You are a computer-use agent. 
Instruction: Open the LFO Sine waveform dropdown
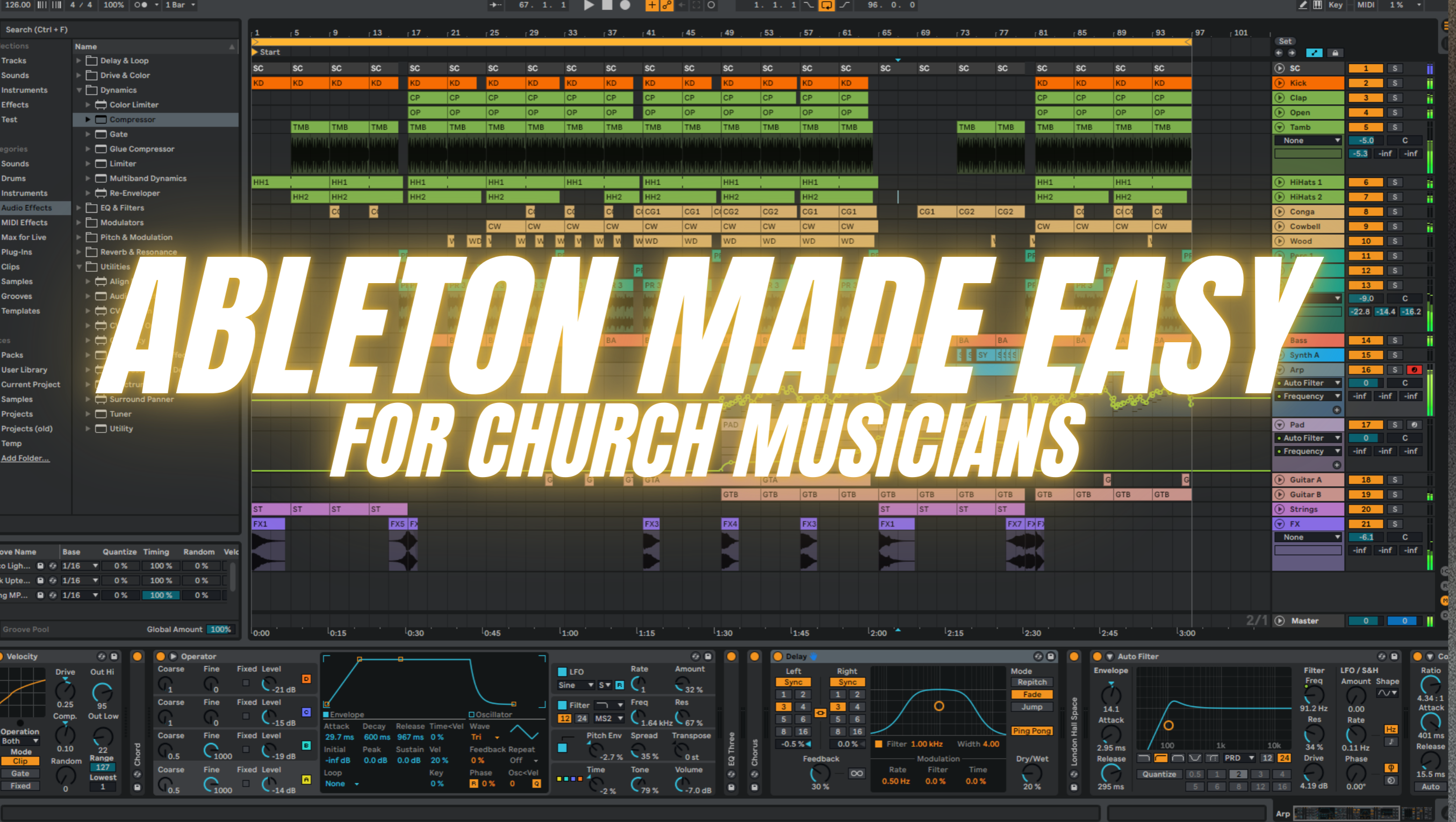tap(576, 686)
